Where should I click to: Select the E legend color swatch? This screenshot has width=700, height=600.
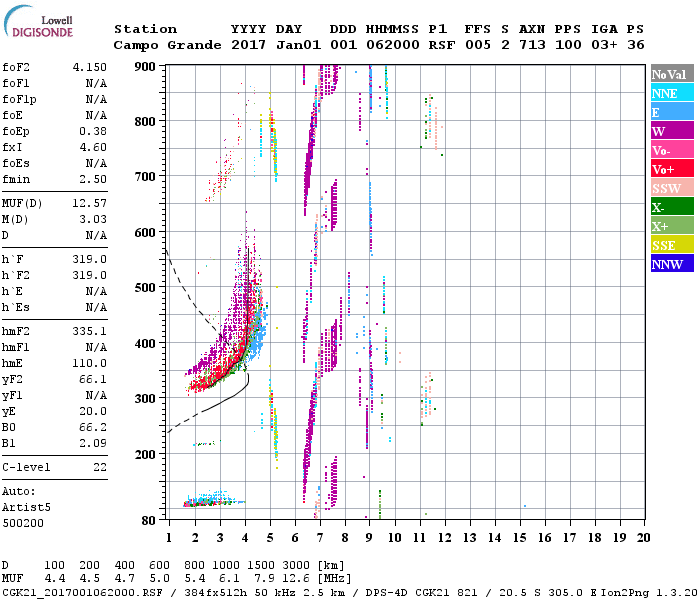(672, 112)
